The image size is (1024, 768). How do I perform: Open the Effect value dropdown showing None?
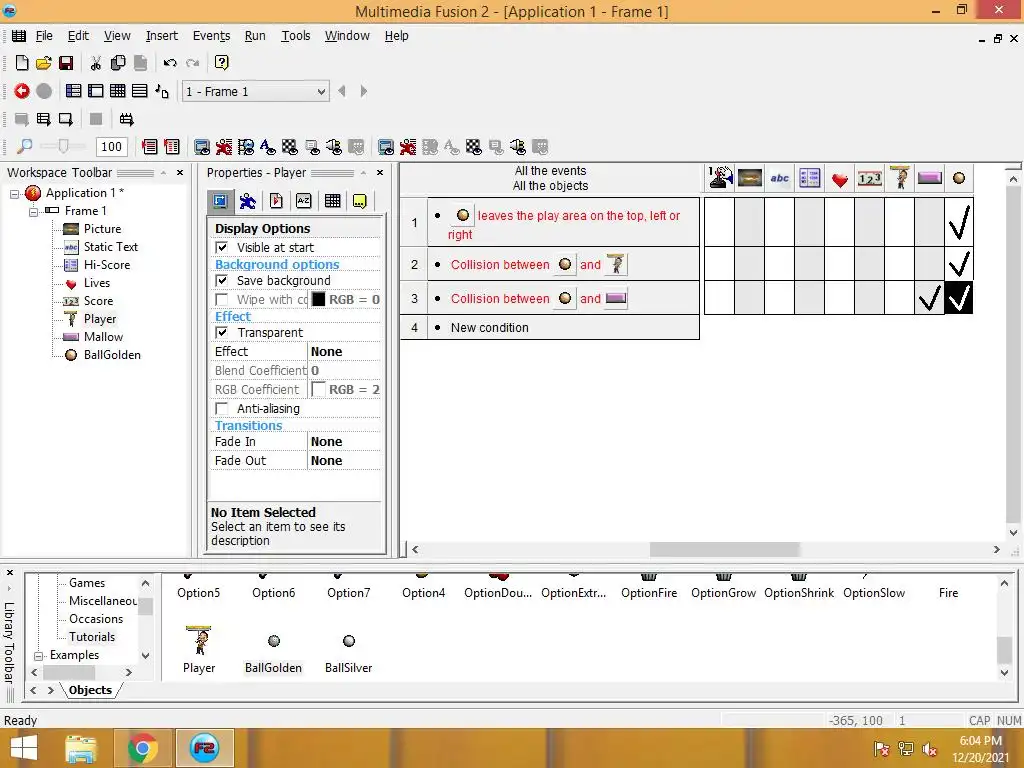click(344, 351)
